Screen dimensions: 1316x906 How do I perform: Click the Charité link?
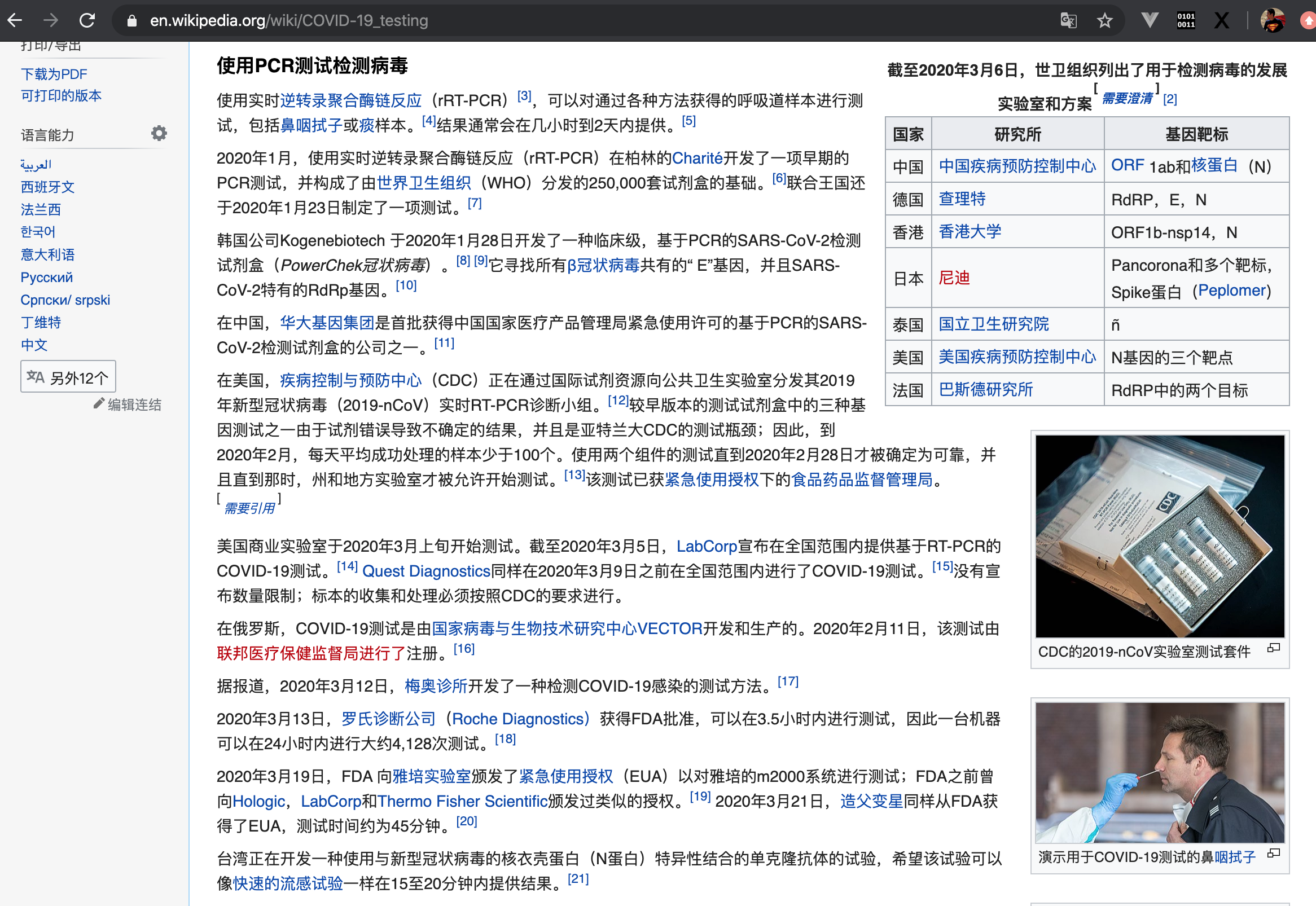click(697, 158)
